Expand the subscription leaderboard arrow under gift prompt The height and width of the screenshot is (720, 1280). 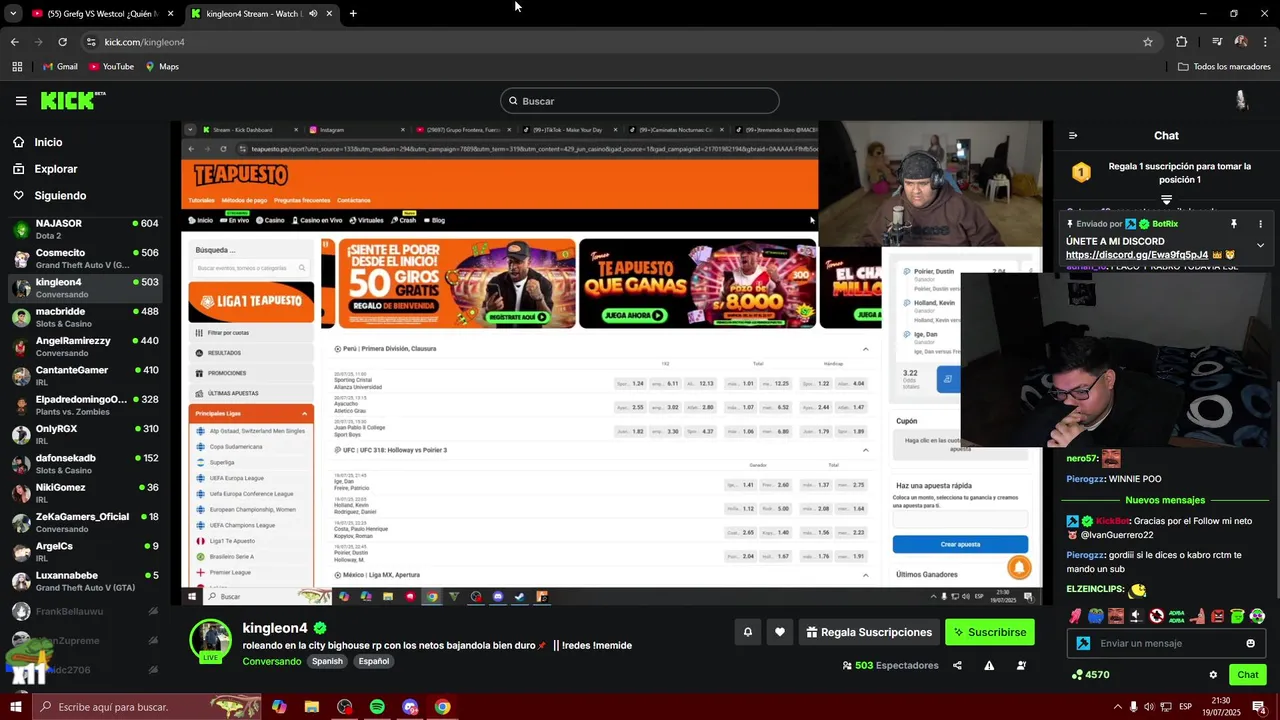click(x=1166, y=200)
